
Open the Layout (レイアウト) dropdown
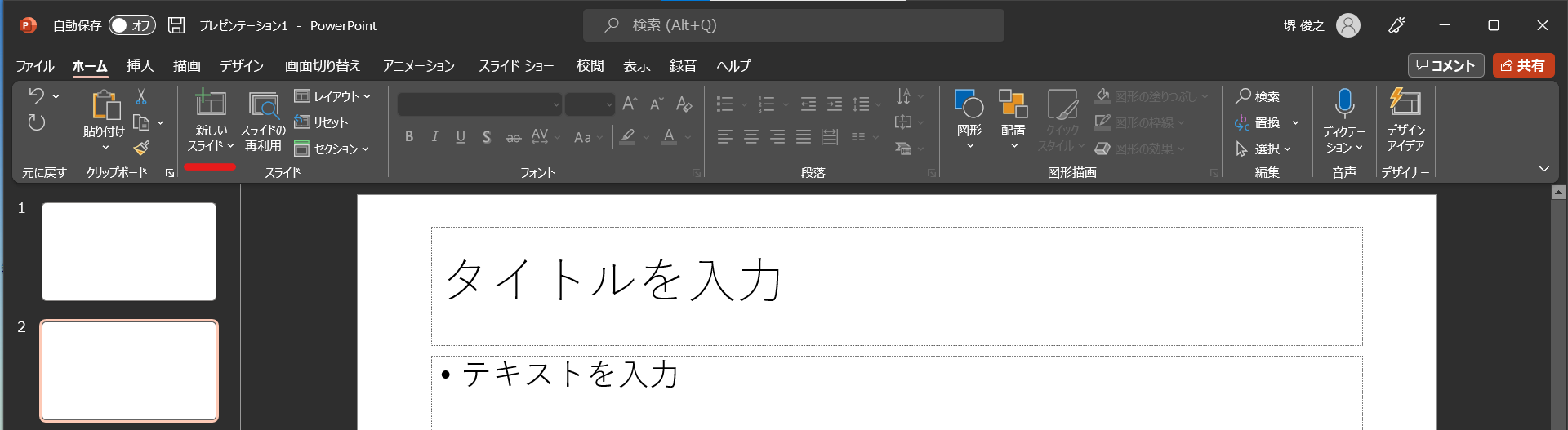click(x=332, y=96)
